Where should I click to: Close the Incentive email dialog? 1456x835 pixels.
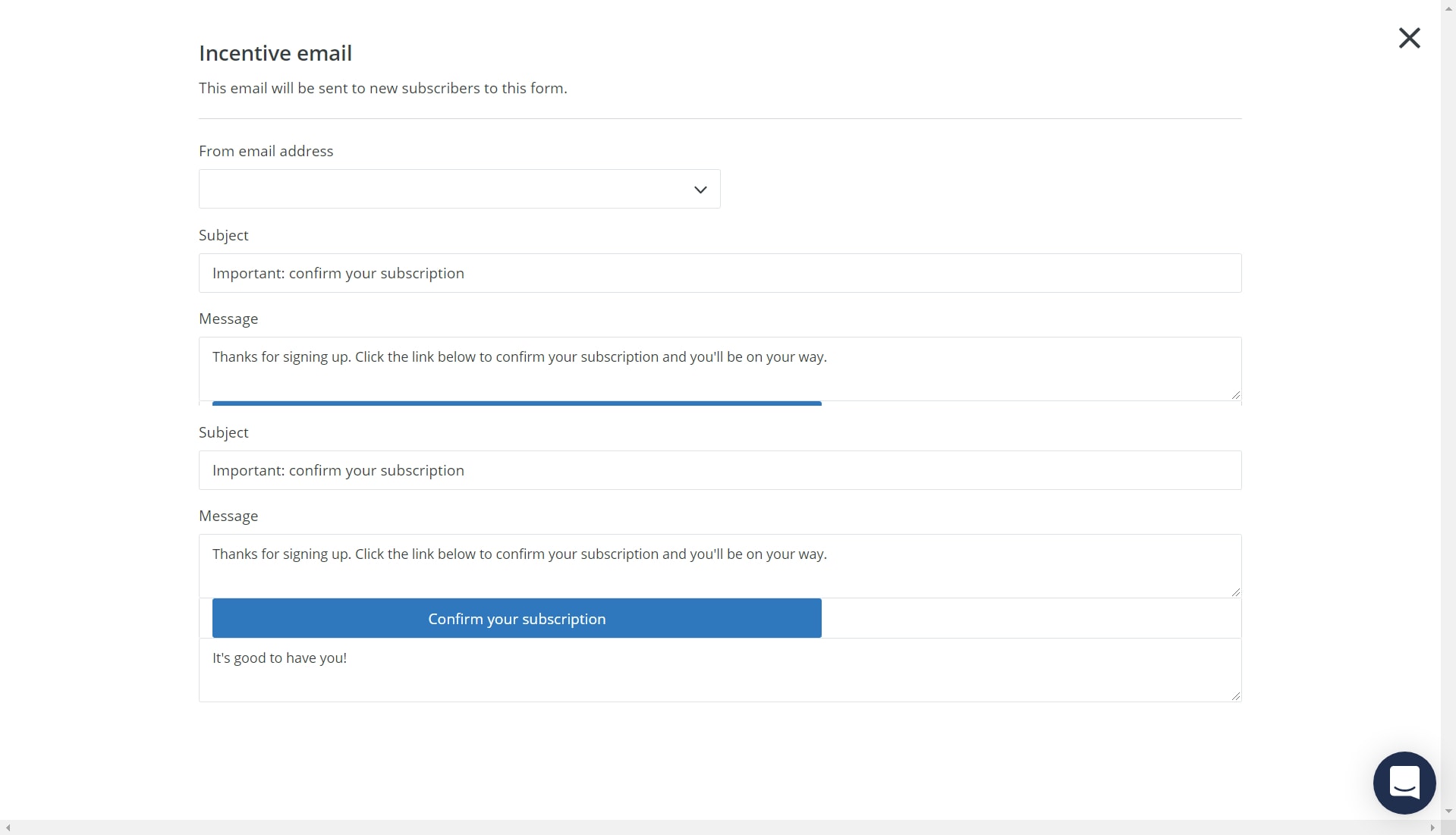coord(1409,38)
